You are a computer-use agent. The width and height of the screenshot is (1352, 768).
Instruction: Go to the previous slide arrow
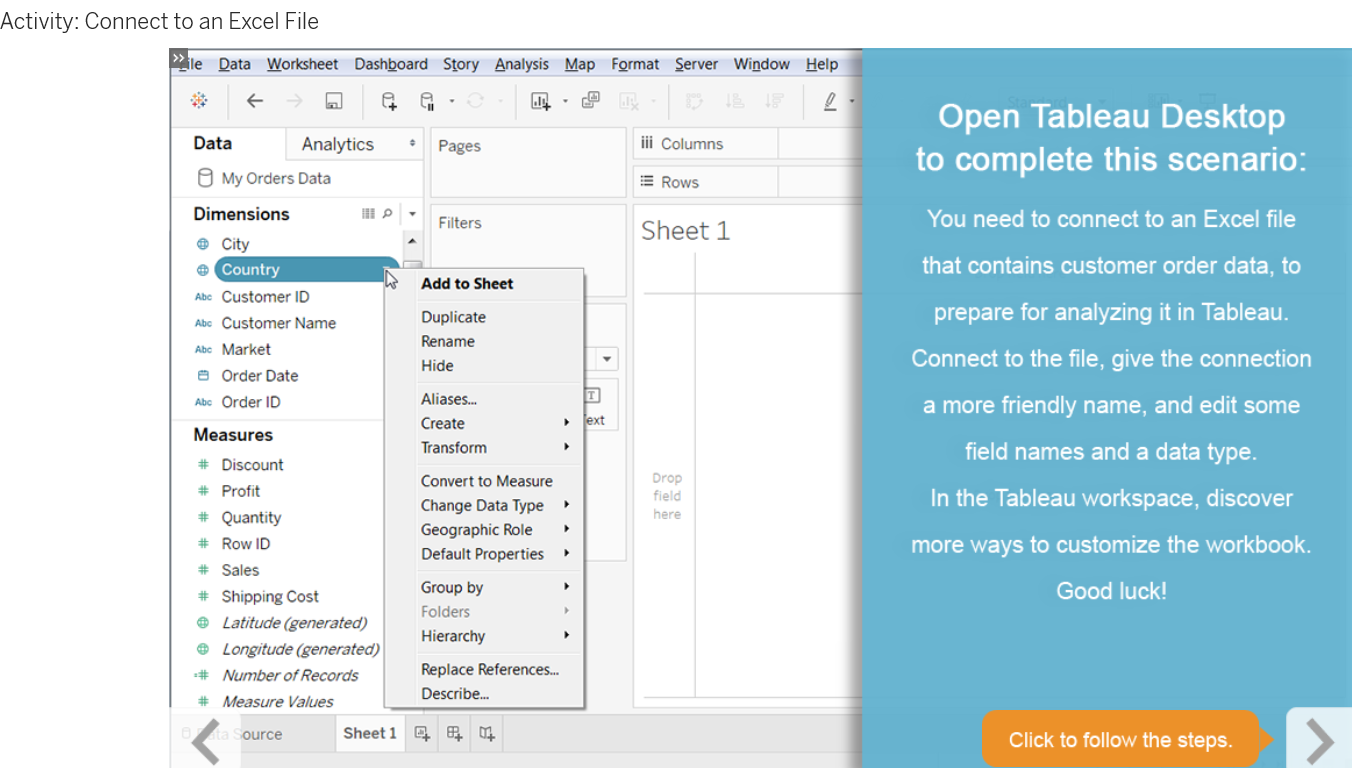(205, 741)
